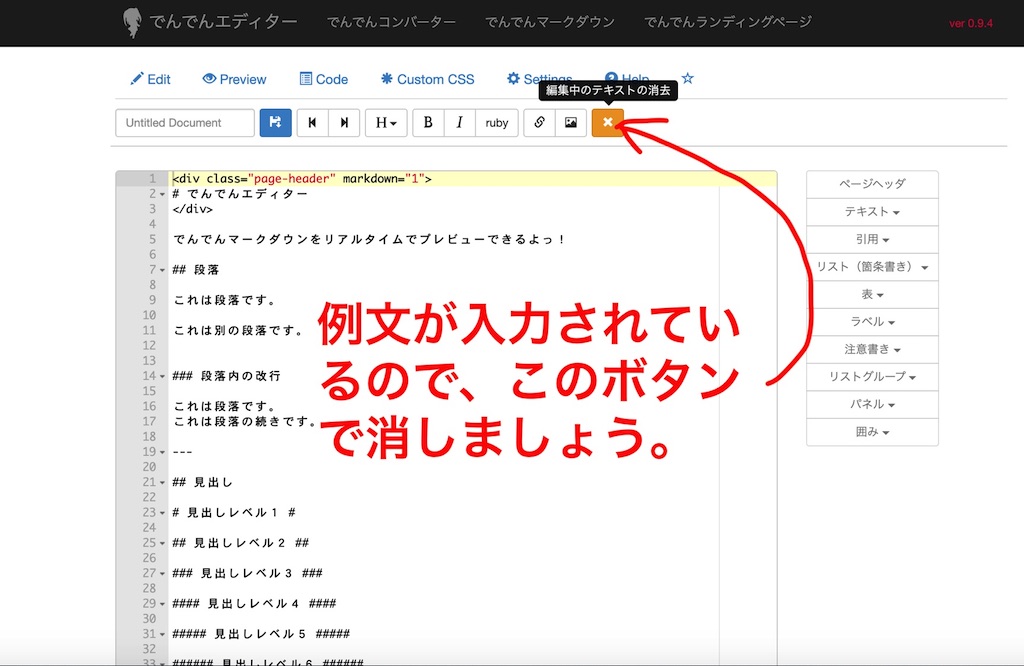Clear editor text with orange X button
The width and height of the screenshot is (1024, 666).
[607, 123]
